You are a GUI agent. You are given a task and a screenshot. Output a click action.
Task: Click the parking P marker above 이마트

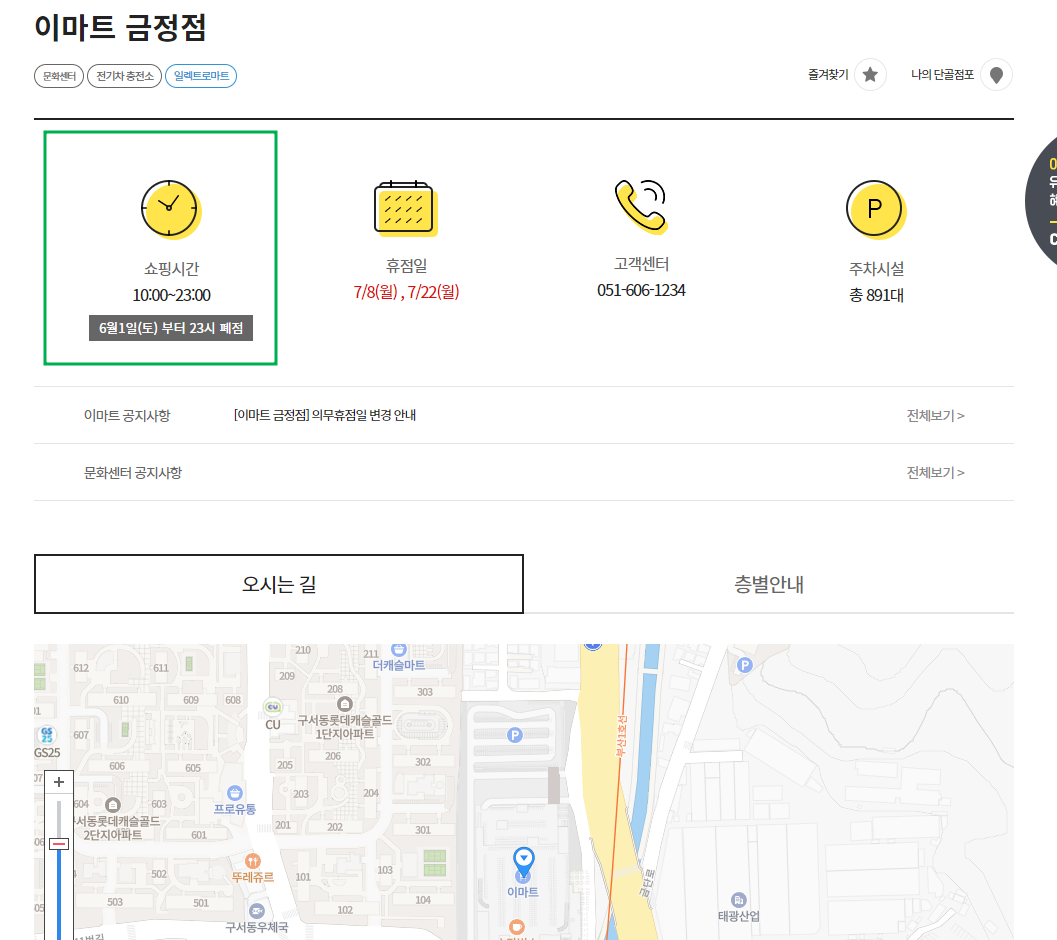click(x=514, y=735)
